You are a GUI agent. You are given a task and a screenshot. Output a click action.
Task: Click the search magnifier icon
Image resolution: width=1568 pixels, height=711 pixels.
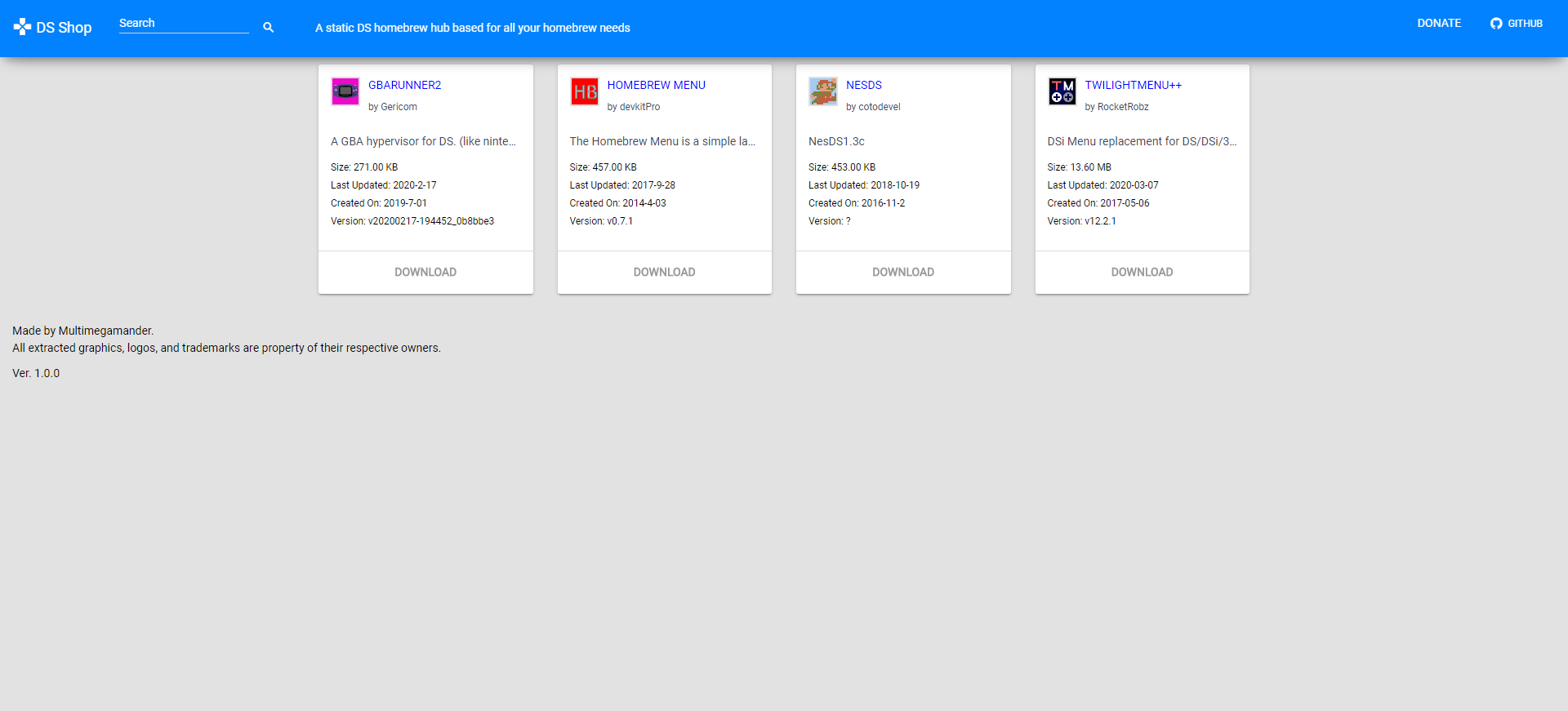point(268,27)
